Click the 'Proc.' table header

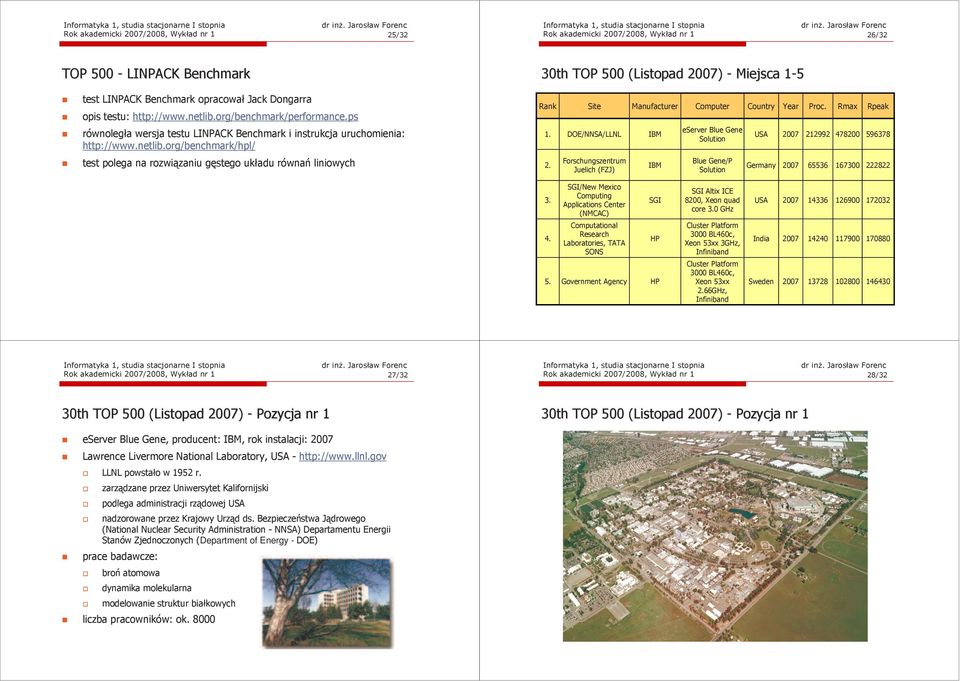point(817,106)
